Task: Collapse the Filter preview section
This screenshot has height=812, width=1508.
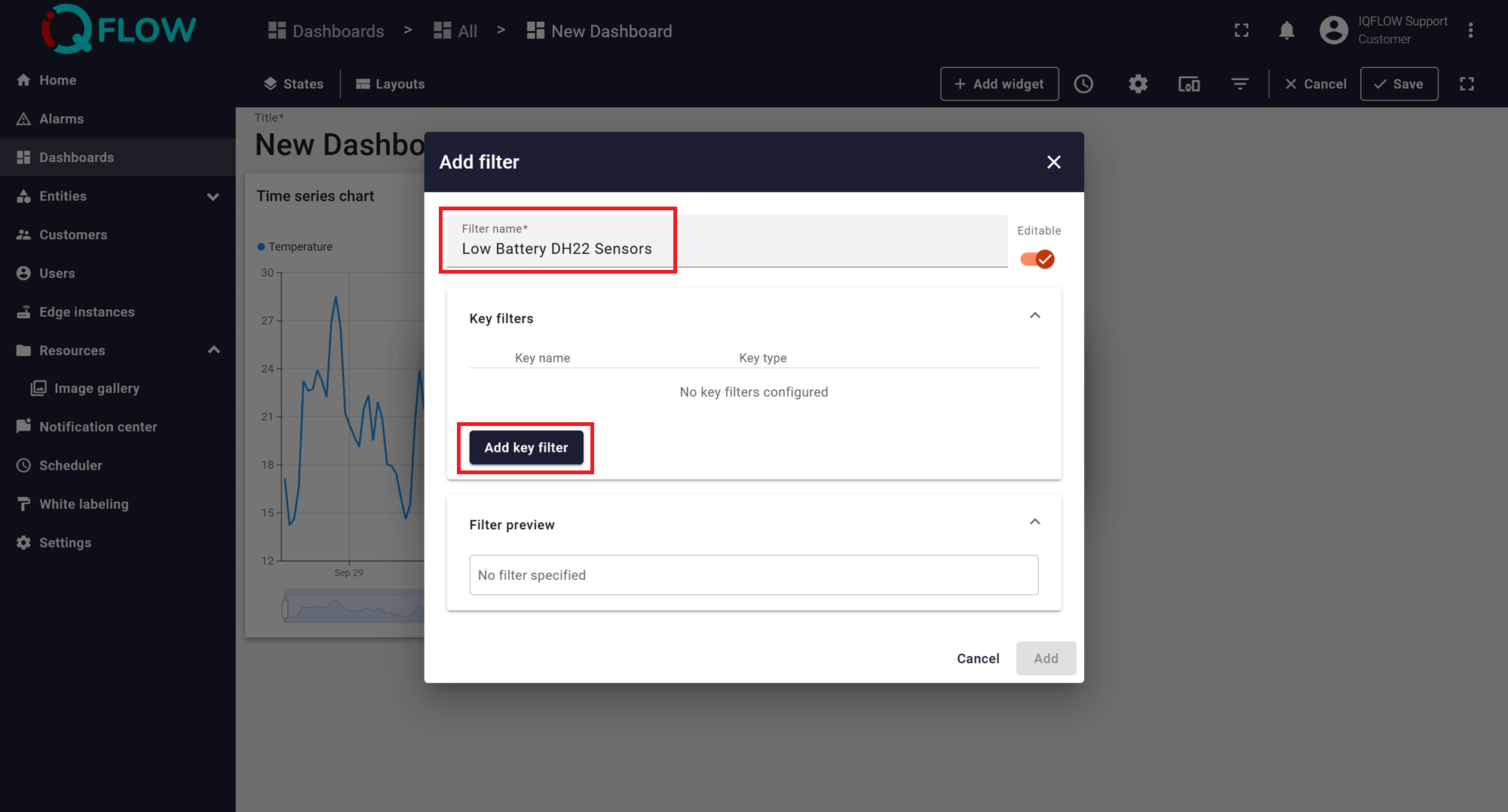Action: (1034, 522)
